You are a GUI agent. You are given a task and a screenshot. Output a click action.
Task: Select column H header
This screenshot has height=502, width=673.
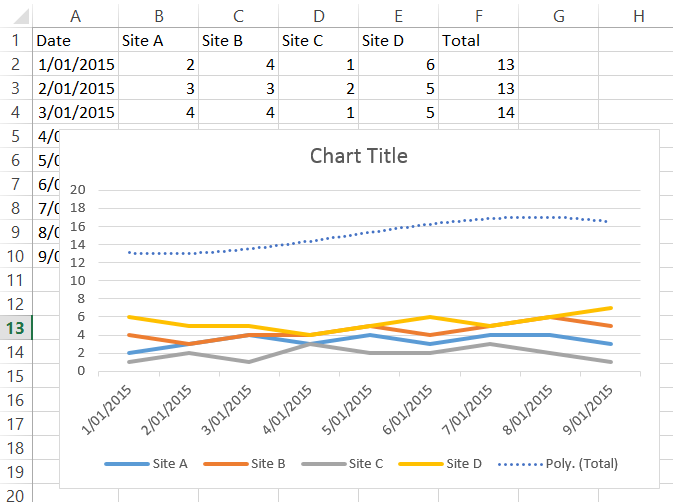click(x=636, y=16)
